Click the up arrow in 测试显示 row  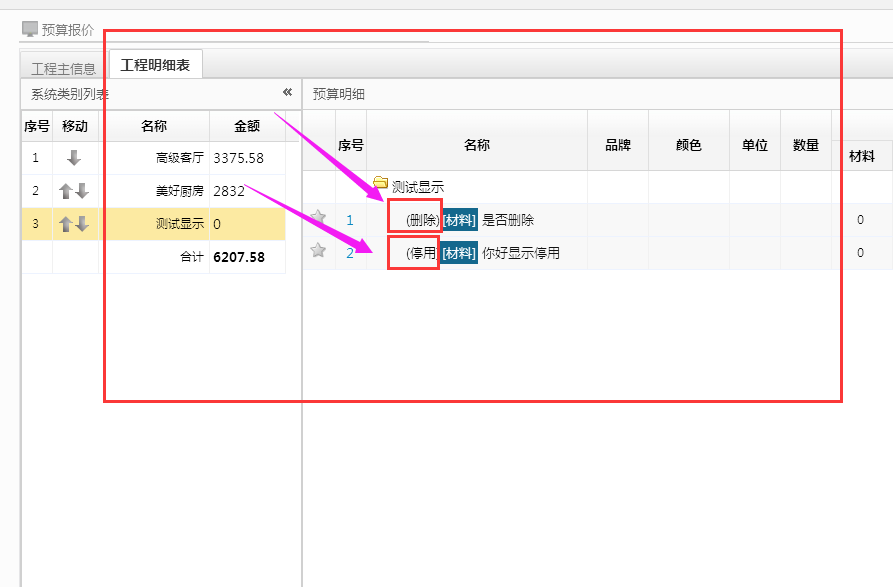[x=67, y=224]
